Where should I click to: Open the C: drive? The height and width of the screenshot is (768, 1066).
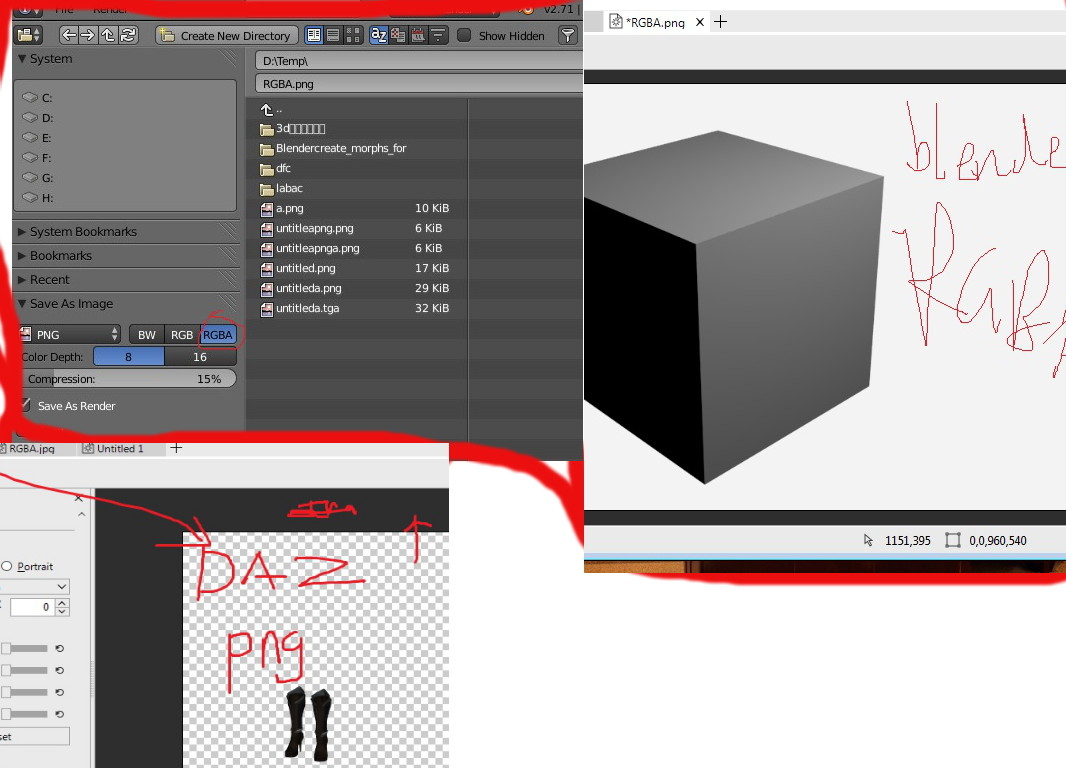point(38,98)
